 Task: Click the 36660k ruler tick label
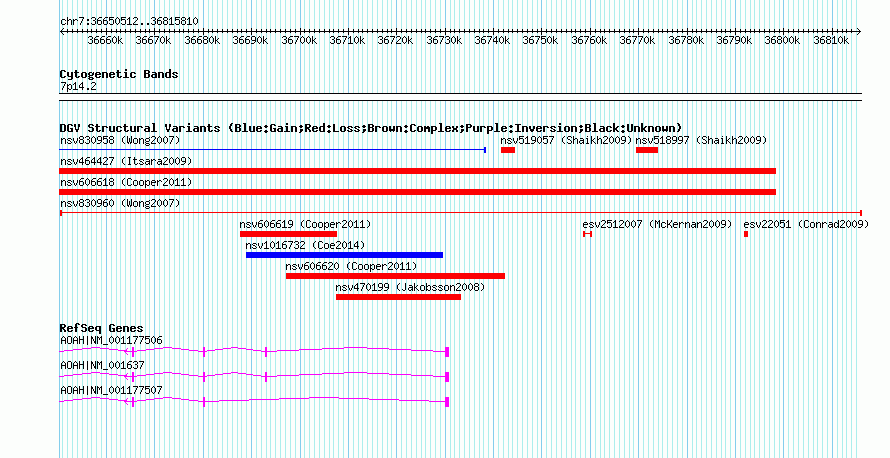pos(105,40)
